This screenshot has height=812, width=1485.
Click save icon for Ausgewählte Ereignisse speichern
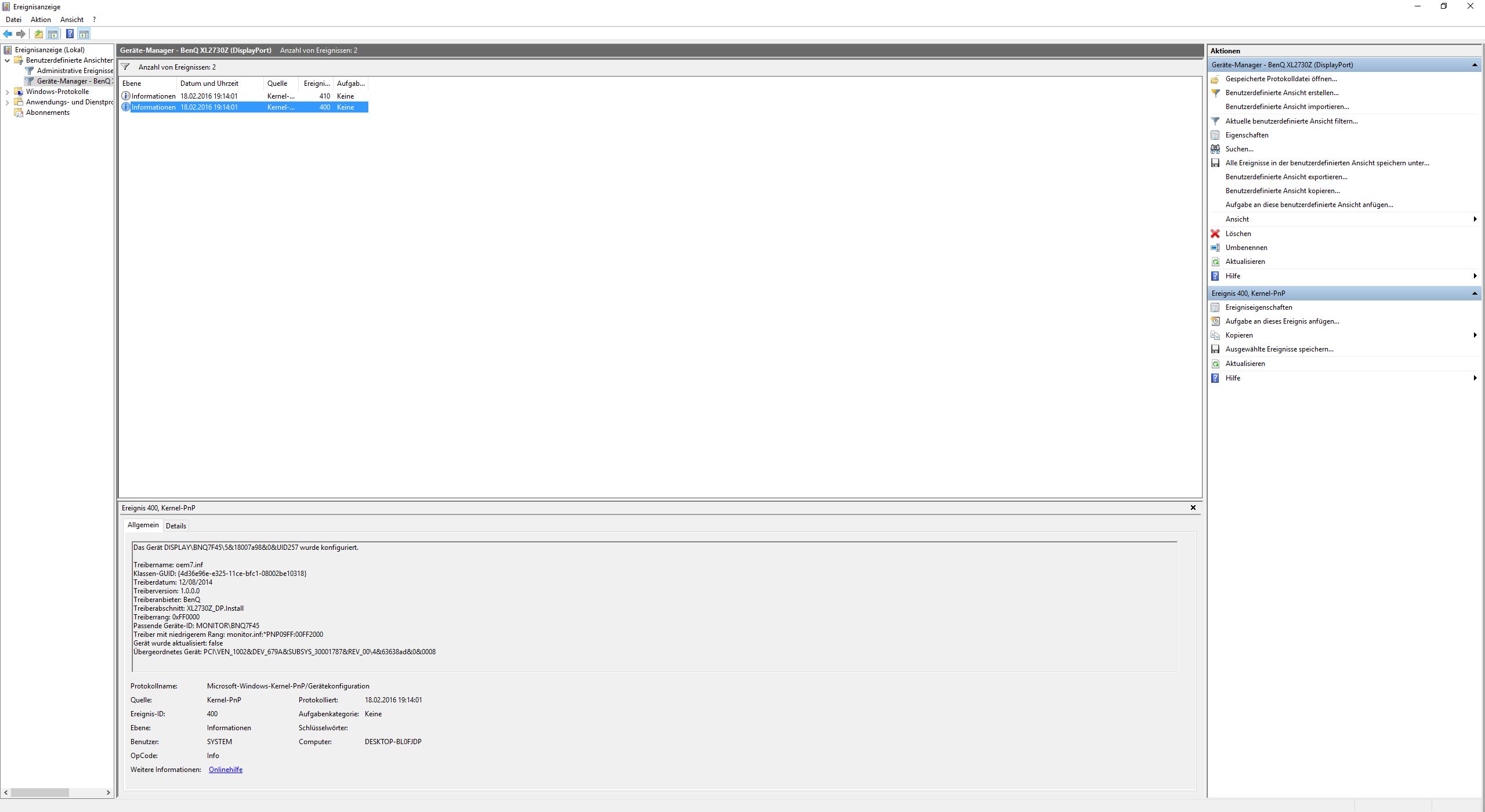(x=1215, y=349)
